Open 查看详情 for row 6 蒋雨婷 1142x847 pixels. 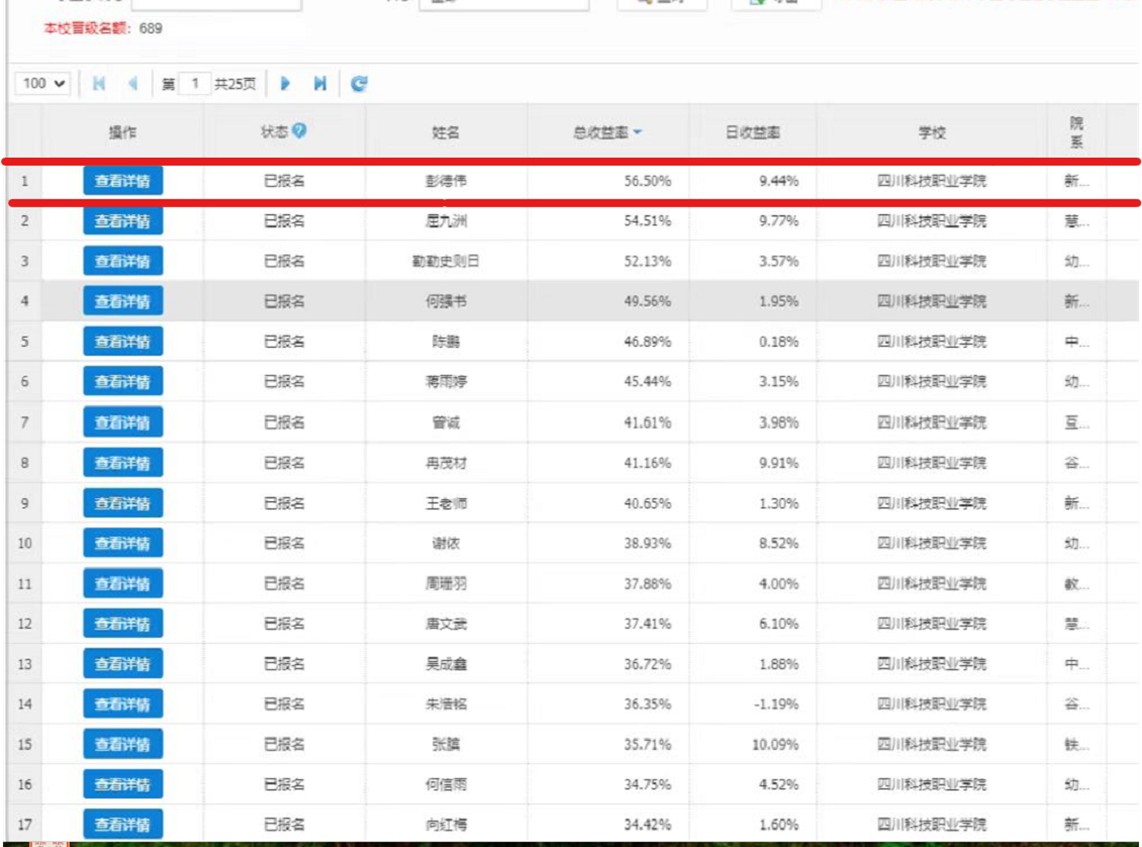point(123,382)
